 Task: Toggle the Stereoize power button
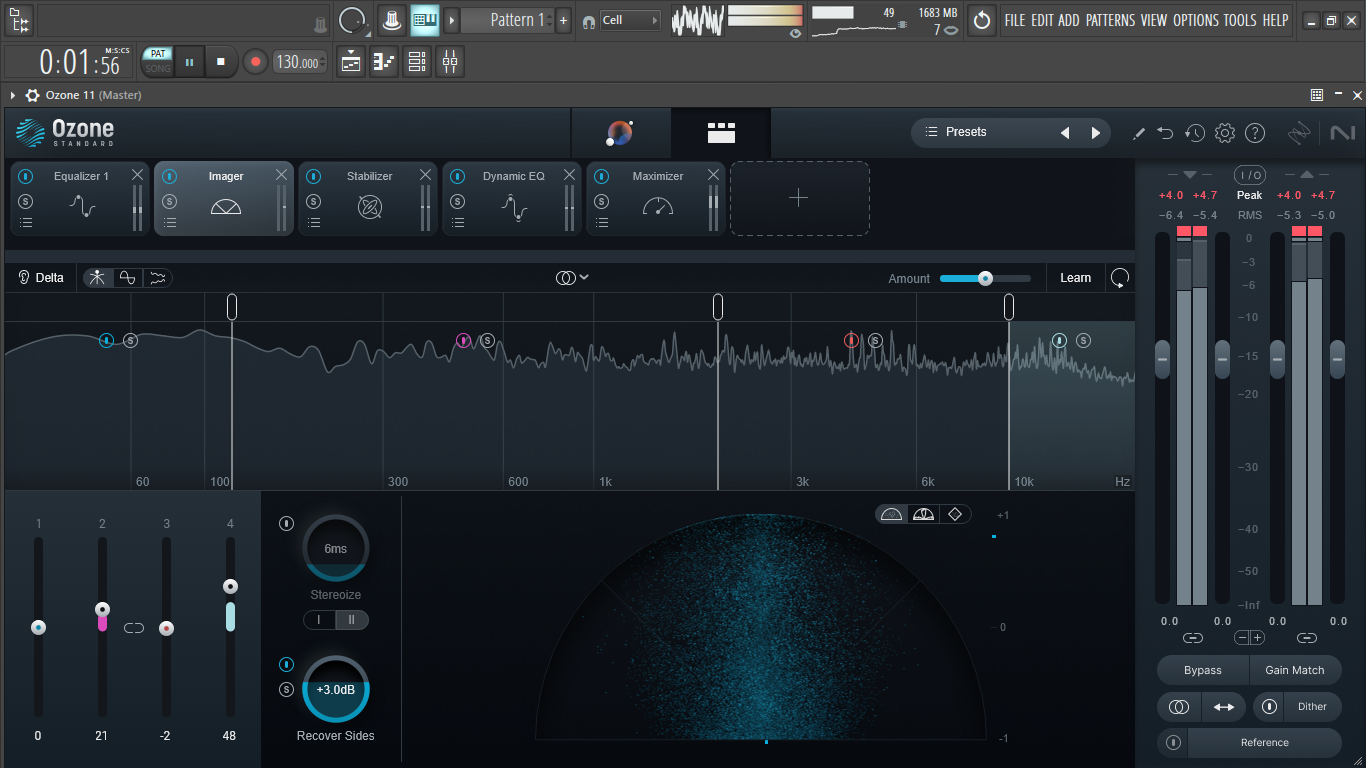tap(287, 523)
